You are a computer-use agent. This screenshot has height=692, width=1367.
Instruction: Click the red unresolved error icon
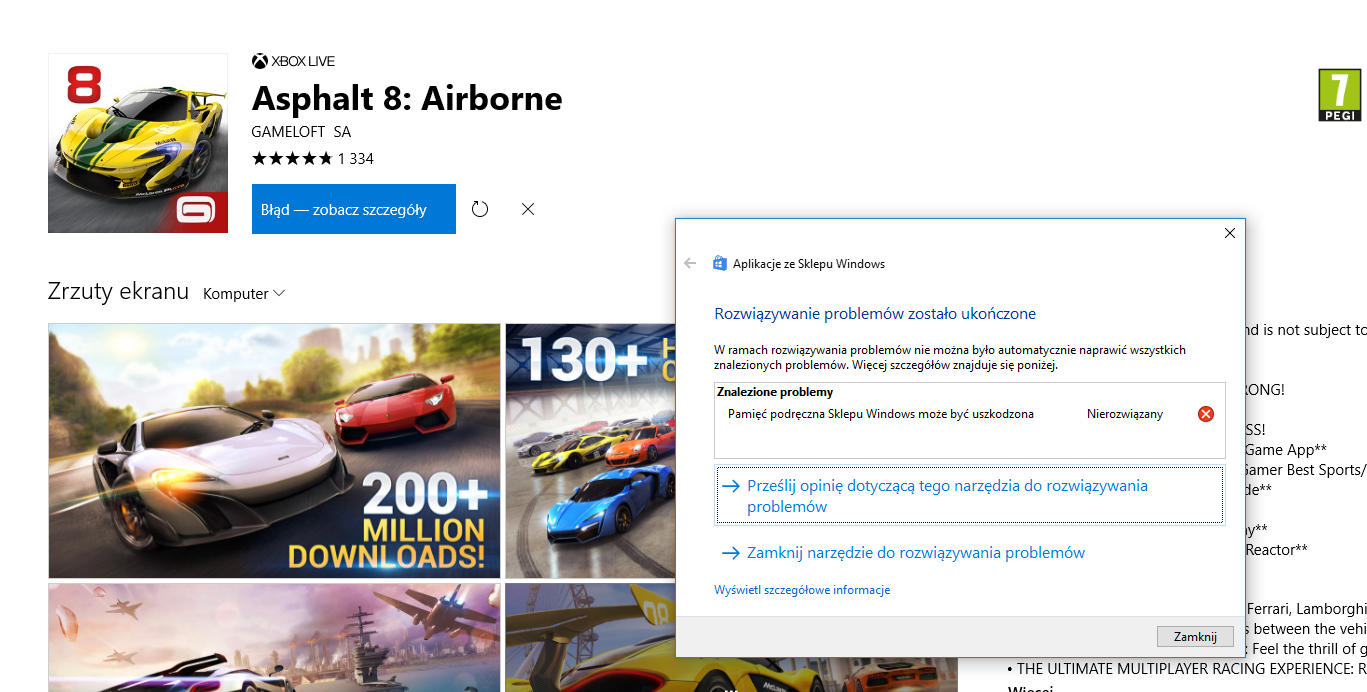(1206, 414)
